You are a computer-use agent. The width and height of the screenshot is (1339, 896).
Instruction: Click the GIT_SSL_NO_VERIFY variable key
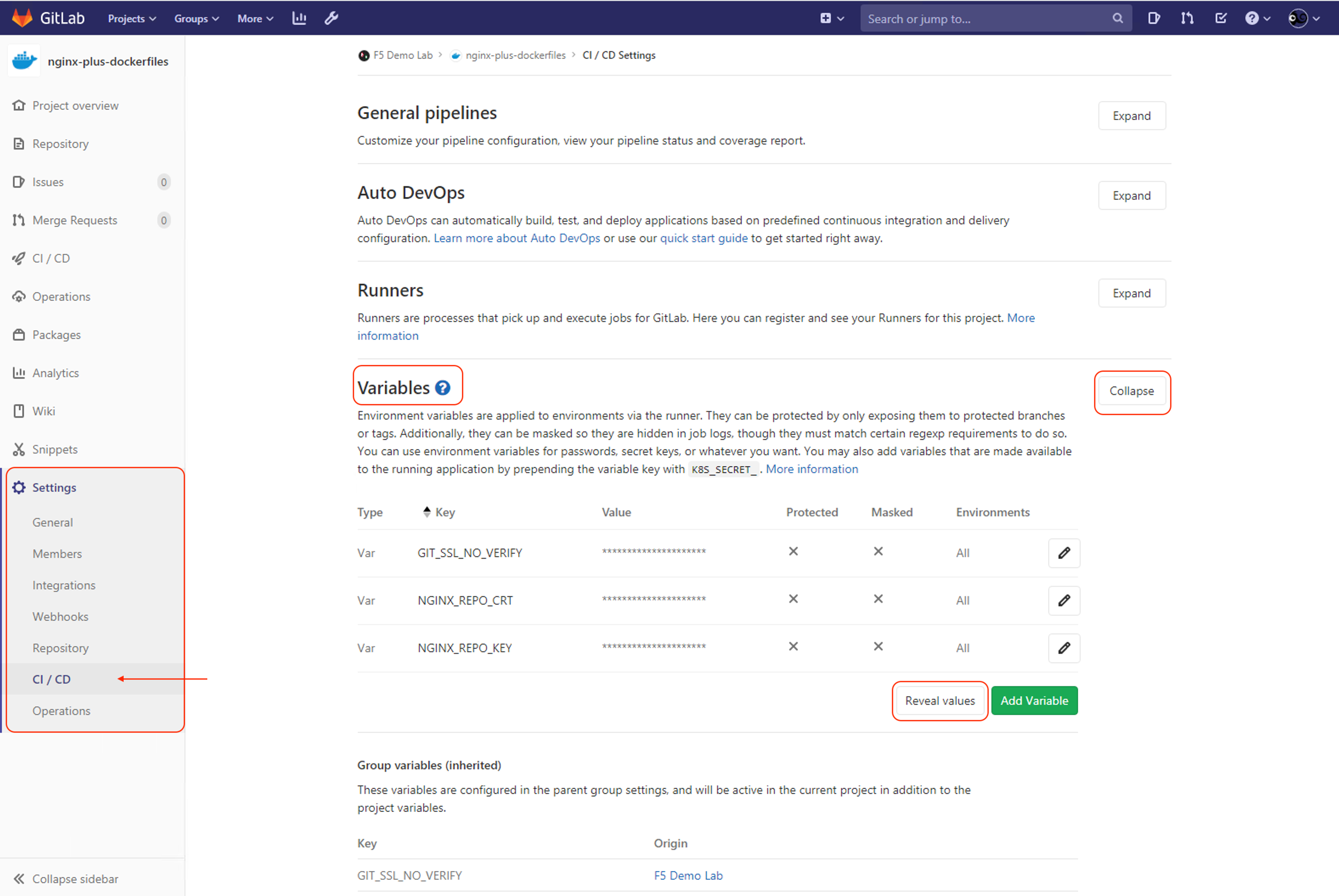pos(470,552)
